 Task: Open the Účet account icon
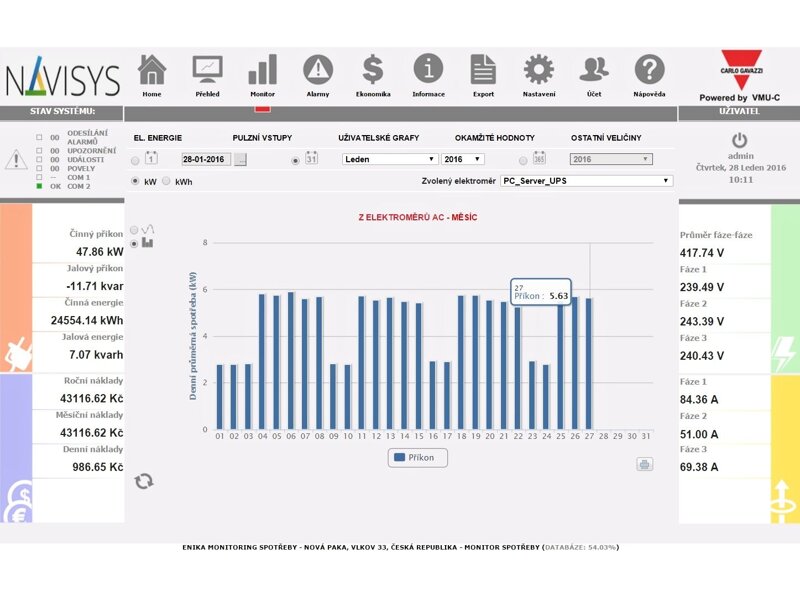594,71
